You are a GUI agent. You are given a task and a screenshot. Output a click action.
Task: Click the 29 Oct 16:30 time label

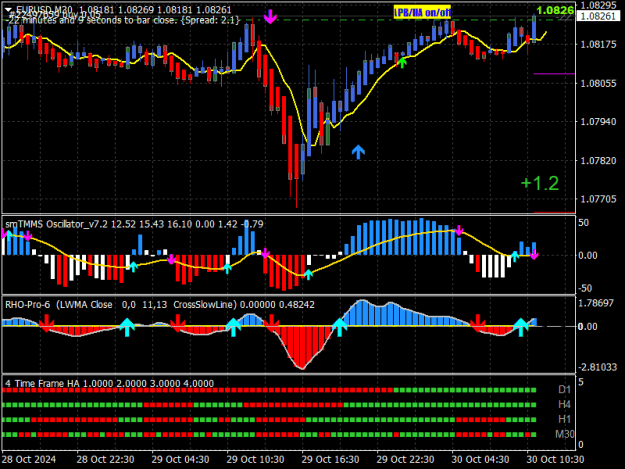point(330,459)
